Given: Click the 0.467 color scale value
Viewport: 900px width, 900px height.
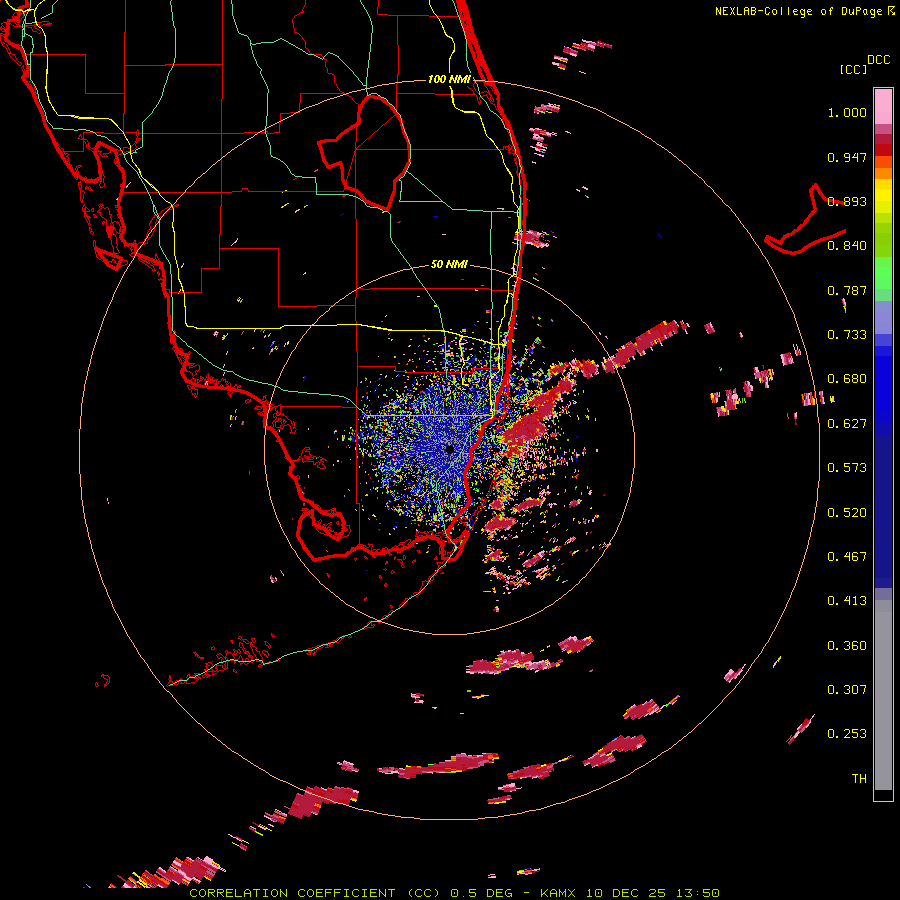Looking at the screenshot, I should [847, 557].
